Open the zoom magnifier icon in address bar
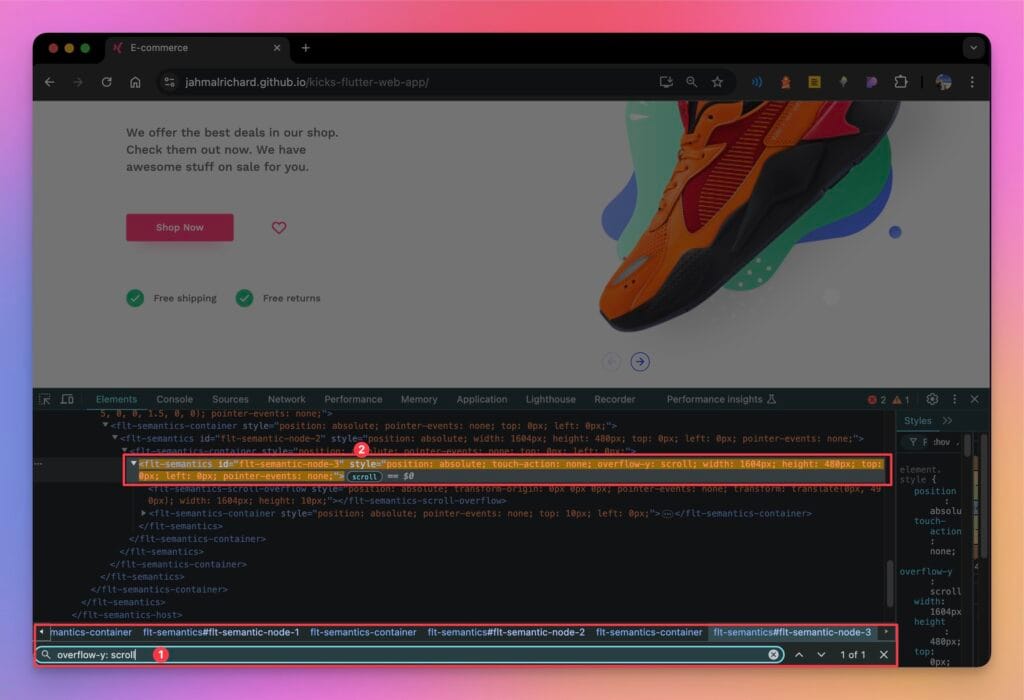The width and height of the screenshot is (1024, 700). [x=692, y=82]
